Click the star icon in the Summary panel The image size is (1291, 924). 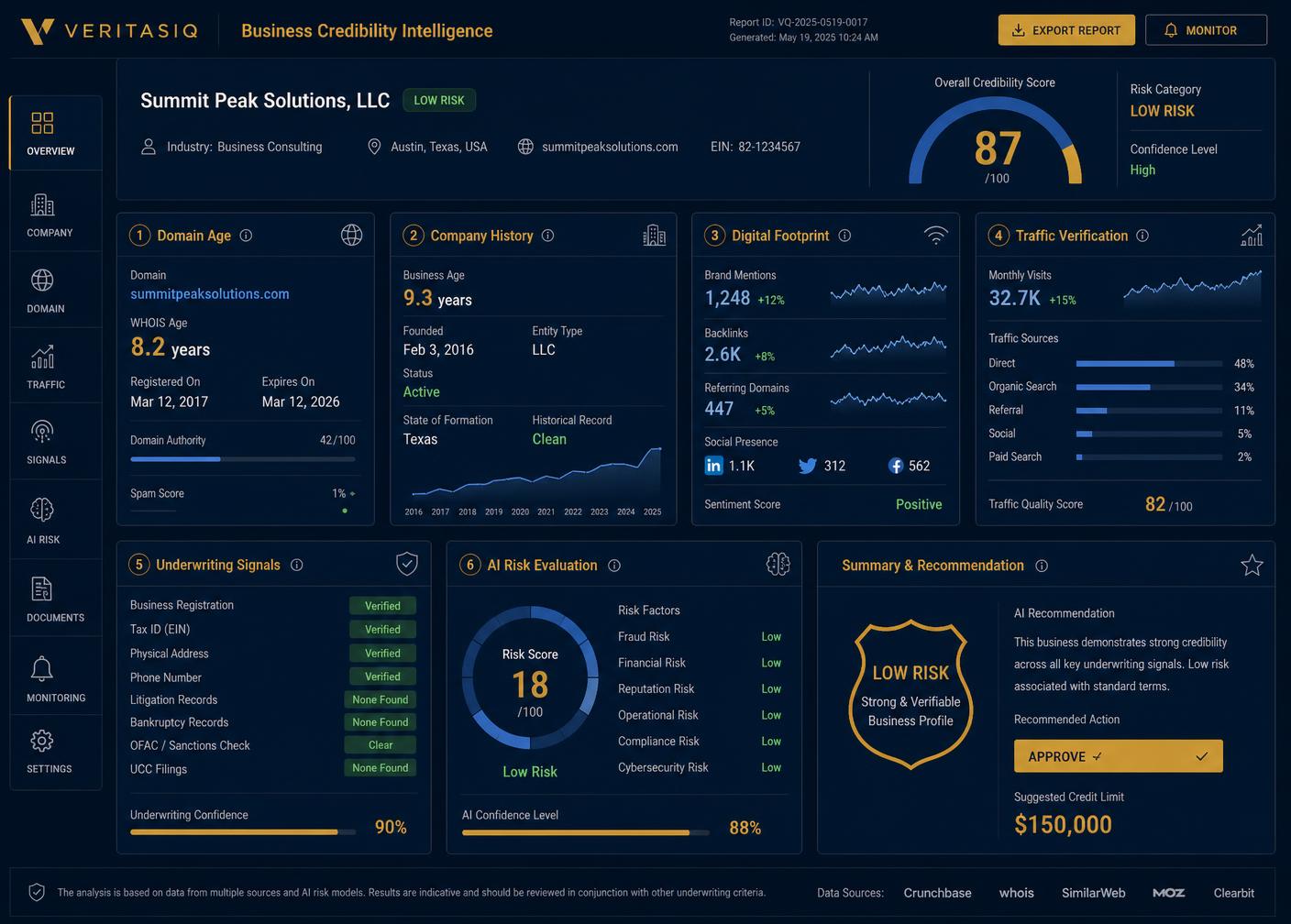(x=1252, y=565)
